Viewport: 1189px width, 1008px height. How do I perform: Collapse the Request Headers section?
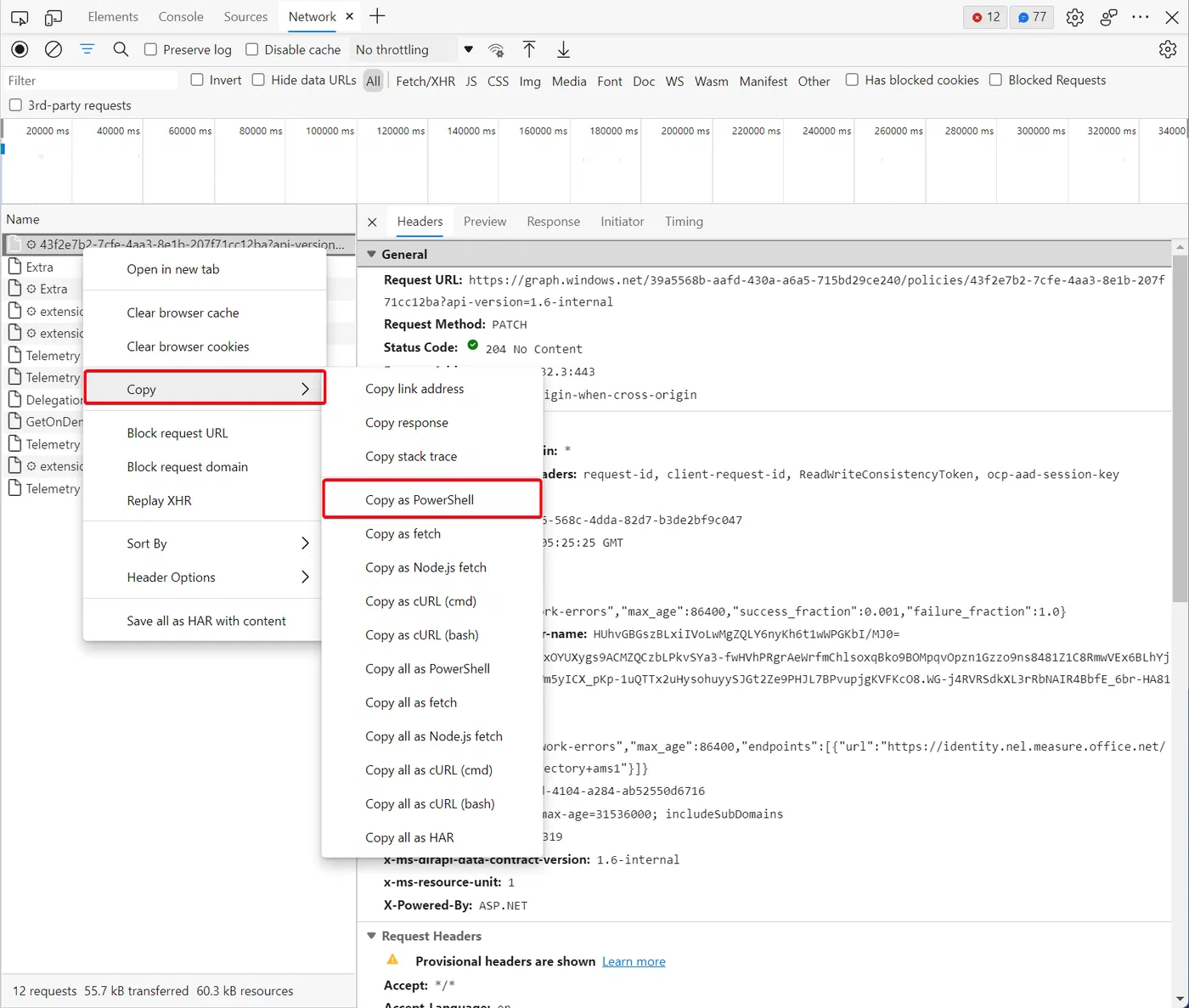371,936
